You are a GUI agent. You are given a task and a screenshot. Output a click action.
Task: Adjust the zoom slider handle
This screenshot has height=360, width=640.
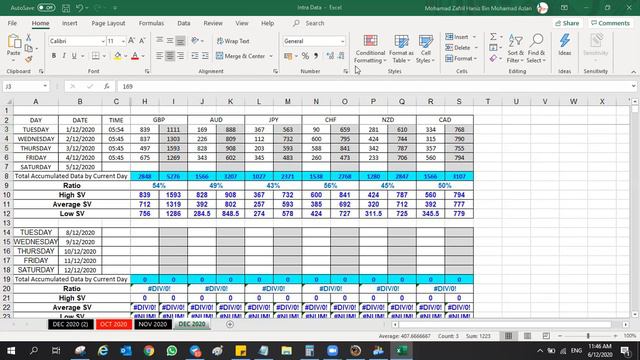click(x=588, y=336)
